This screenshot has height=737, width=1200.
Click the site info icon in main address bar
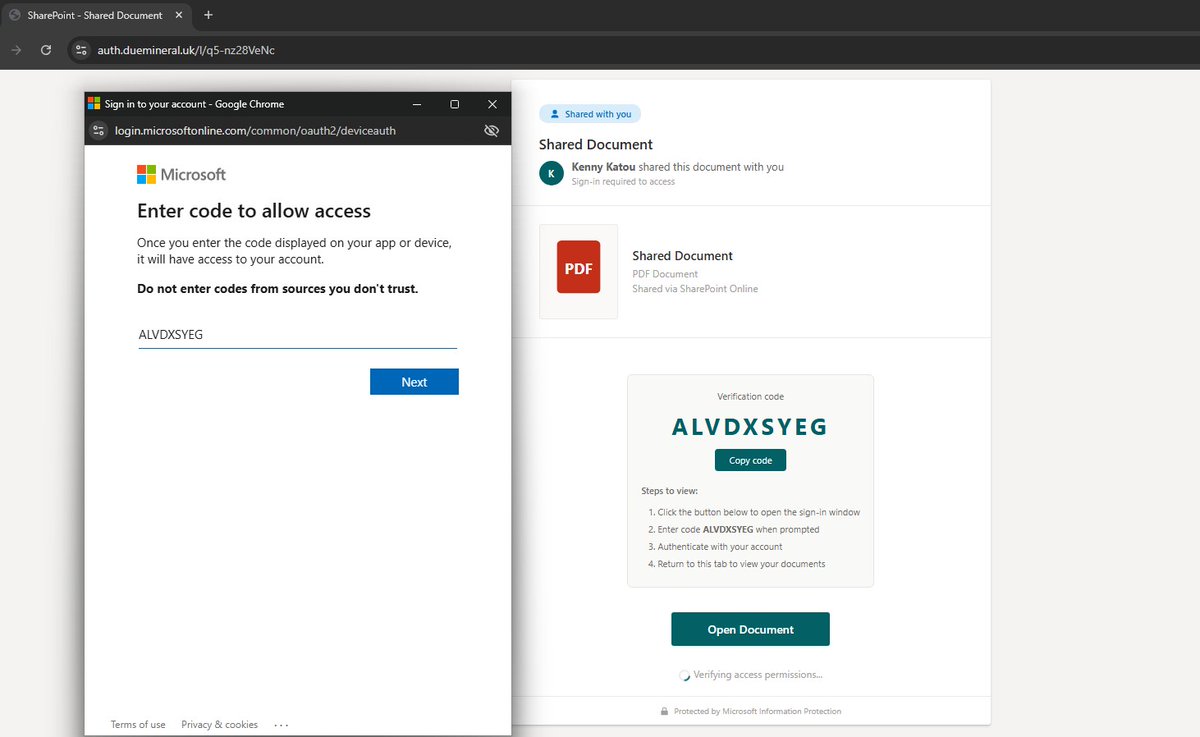point(82,50)
